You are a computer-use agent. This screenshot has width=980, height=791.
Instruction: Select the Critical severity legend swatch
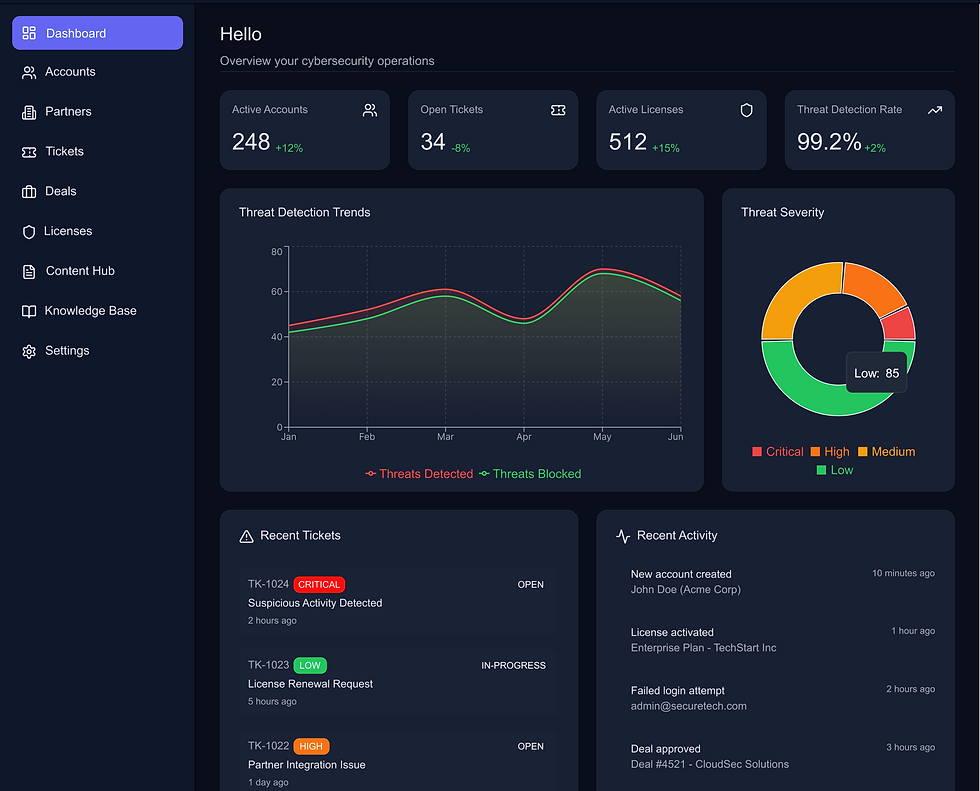(757, 452)
